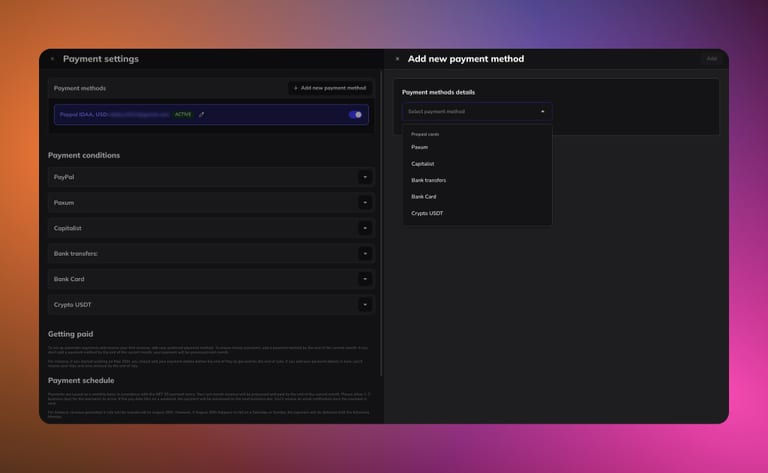Click the Add new payment method button
The image size is (768, 473).
coord(330,88)
